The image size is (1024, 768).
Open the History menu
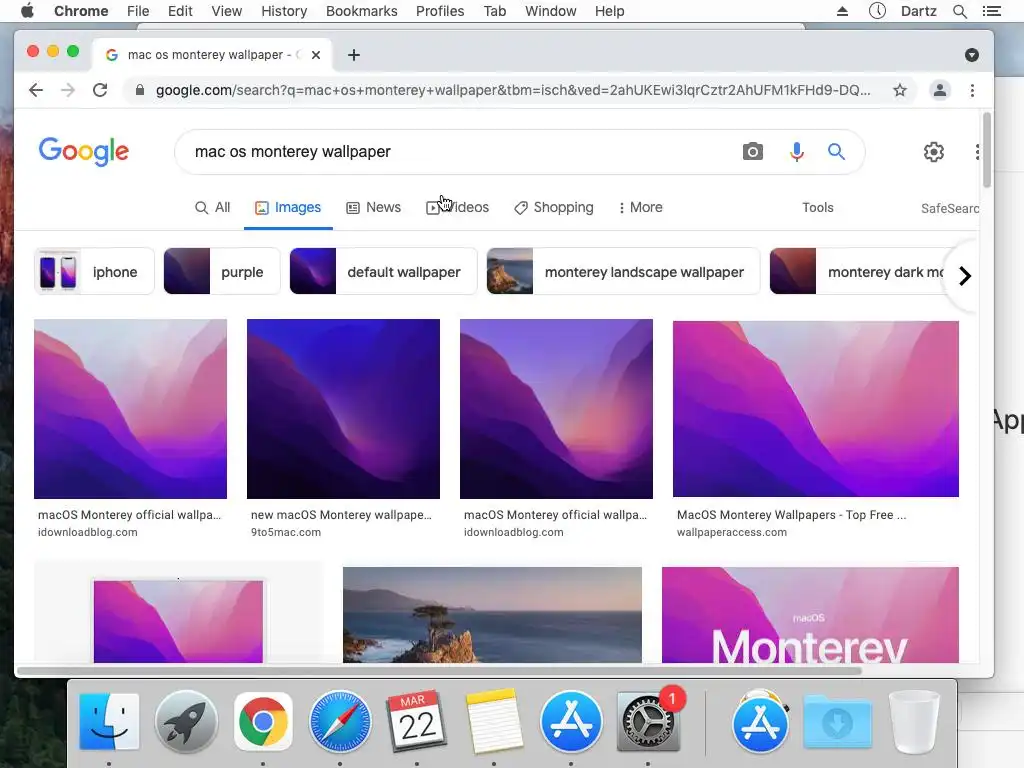point(284,11)
